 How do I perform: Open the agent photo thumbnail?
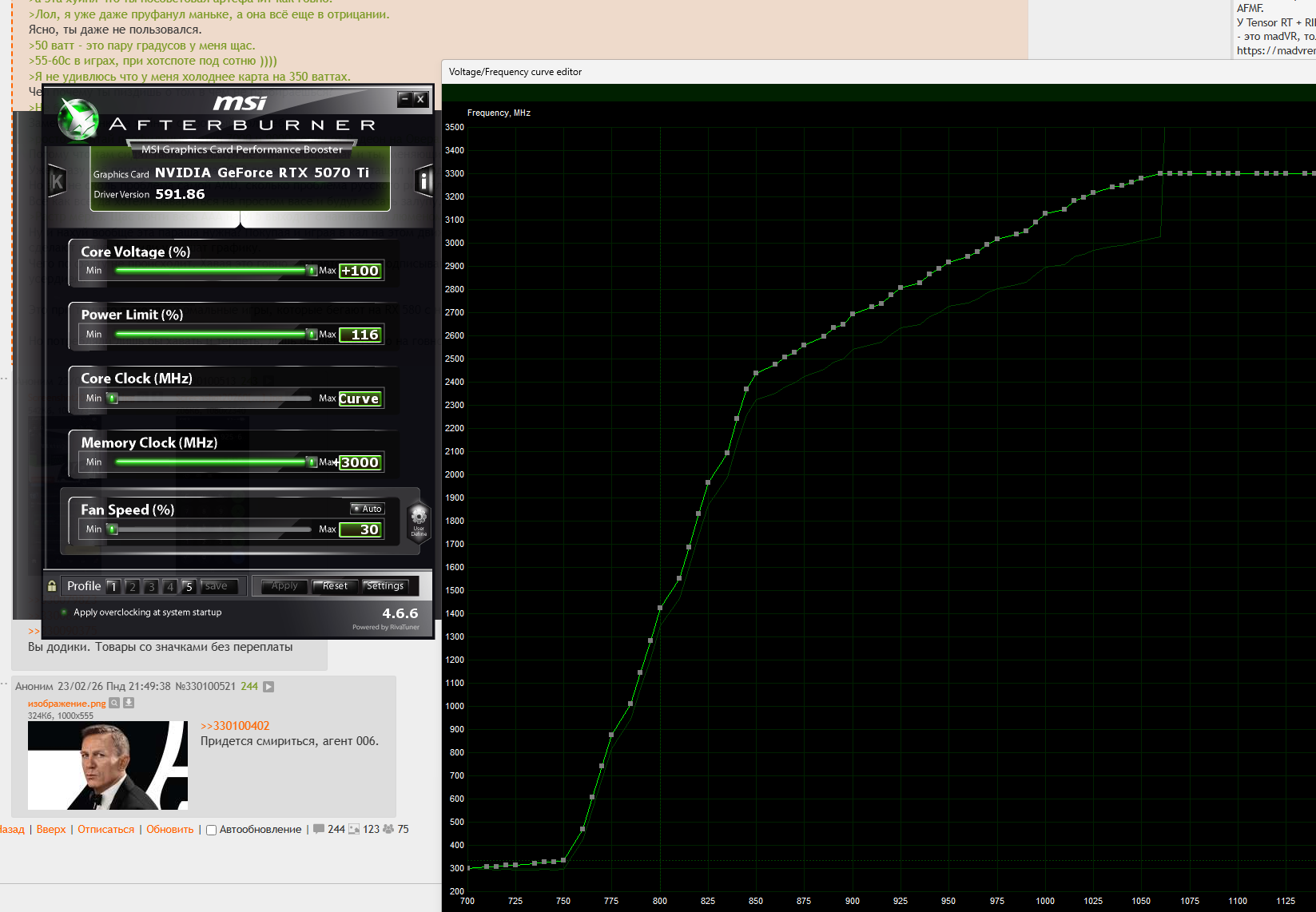click(108, 765)
